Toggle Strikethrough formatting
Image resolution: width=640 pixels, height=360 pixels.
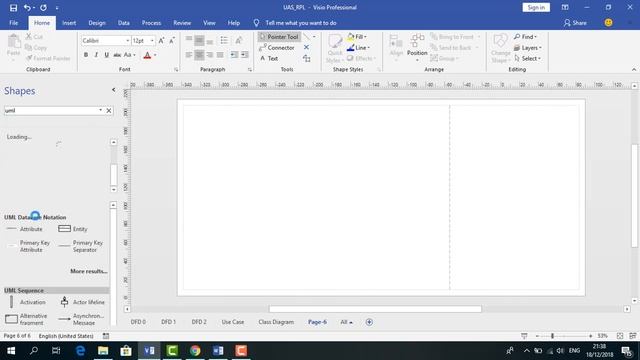tap(117, 55)
